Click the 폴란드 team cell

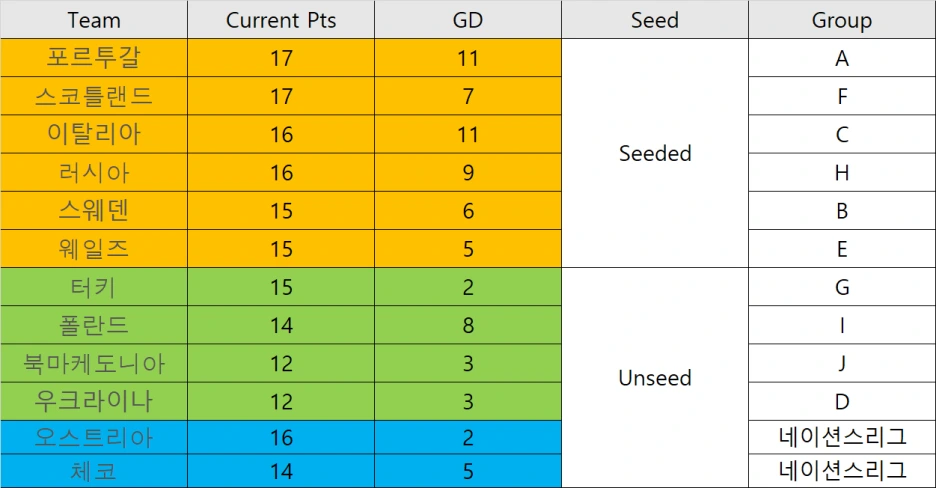coord(94,325)
